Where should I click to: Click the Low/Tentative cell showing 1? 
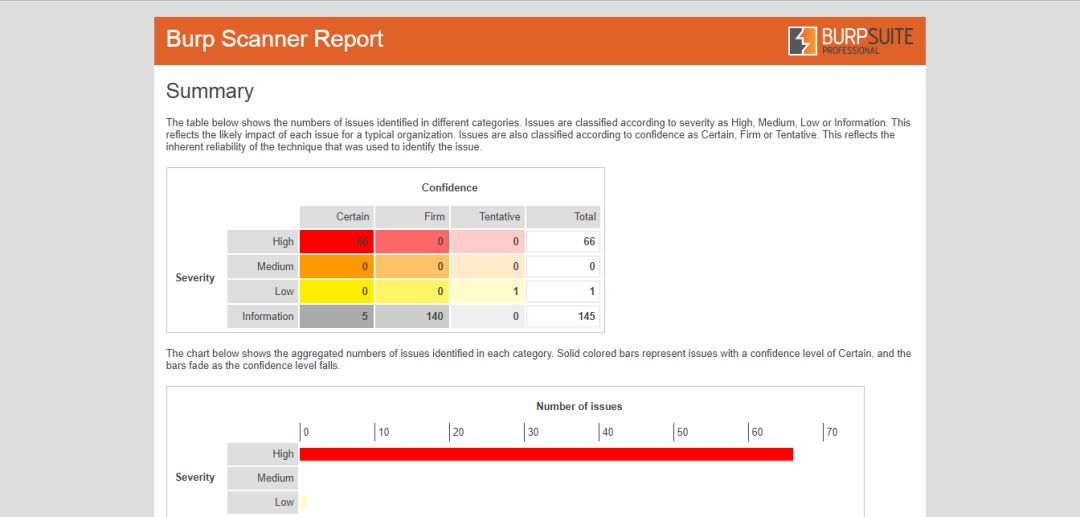[488, 291]
